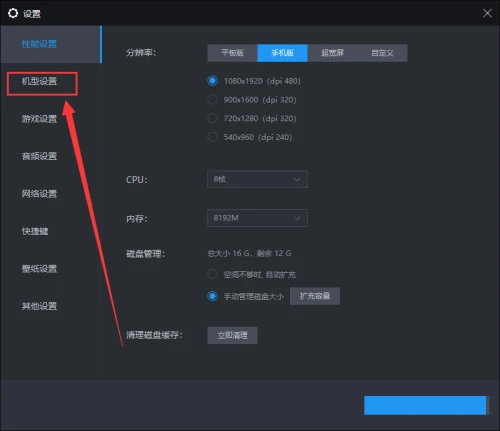Open the 机型设置 sidebar section
This screenshot has height=431, width=500.
click(39, 81)
